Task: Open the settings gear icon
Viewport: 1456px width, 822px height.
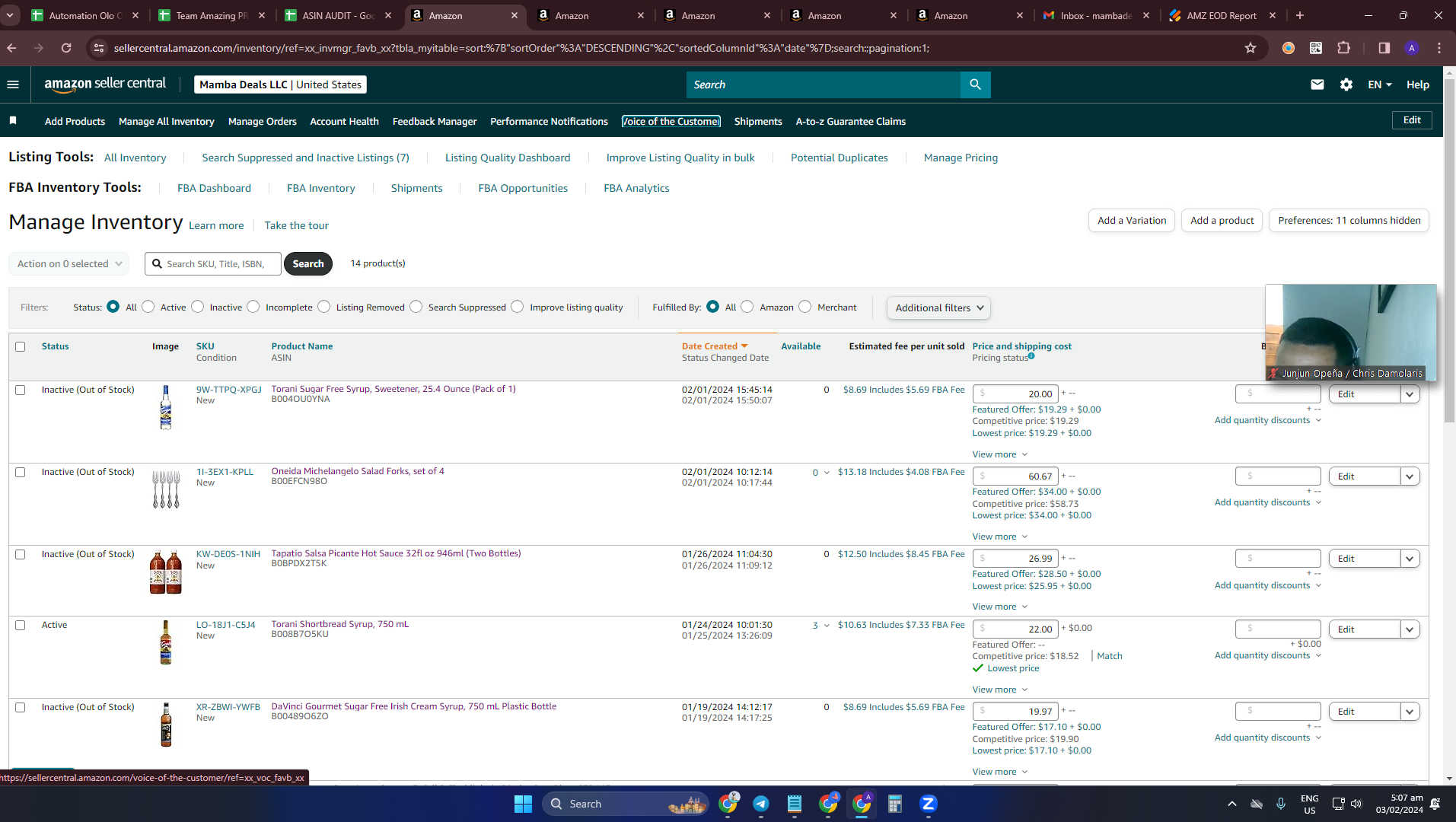Action: pyautogui.click(x=1346, y=84)
